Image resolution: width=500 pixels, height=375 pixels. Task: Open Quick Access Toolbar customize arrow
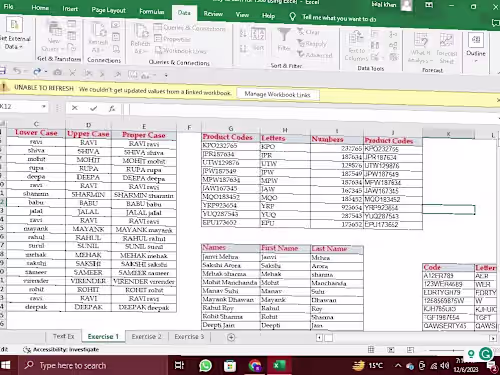166,75
